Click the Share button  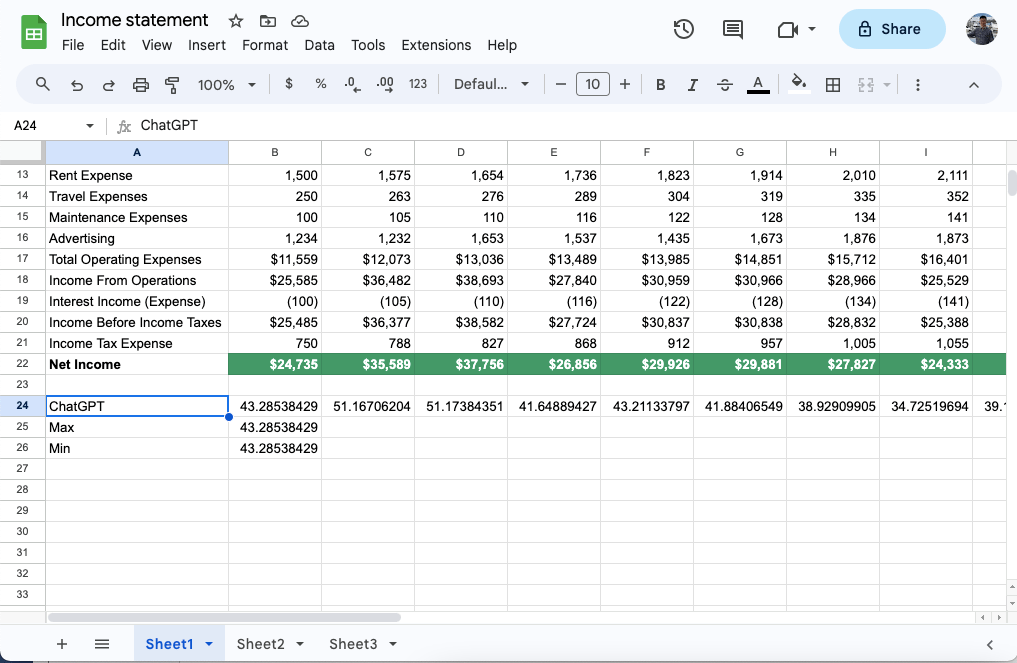[x=891, y=29]
